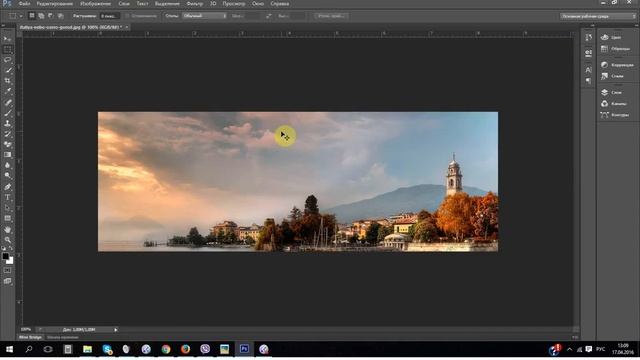This screenshot has height=360, width=640.
Task: Select the Dodge tool
Action: tap(7, 176)
